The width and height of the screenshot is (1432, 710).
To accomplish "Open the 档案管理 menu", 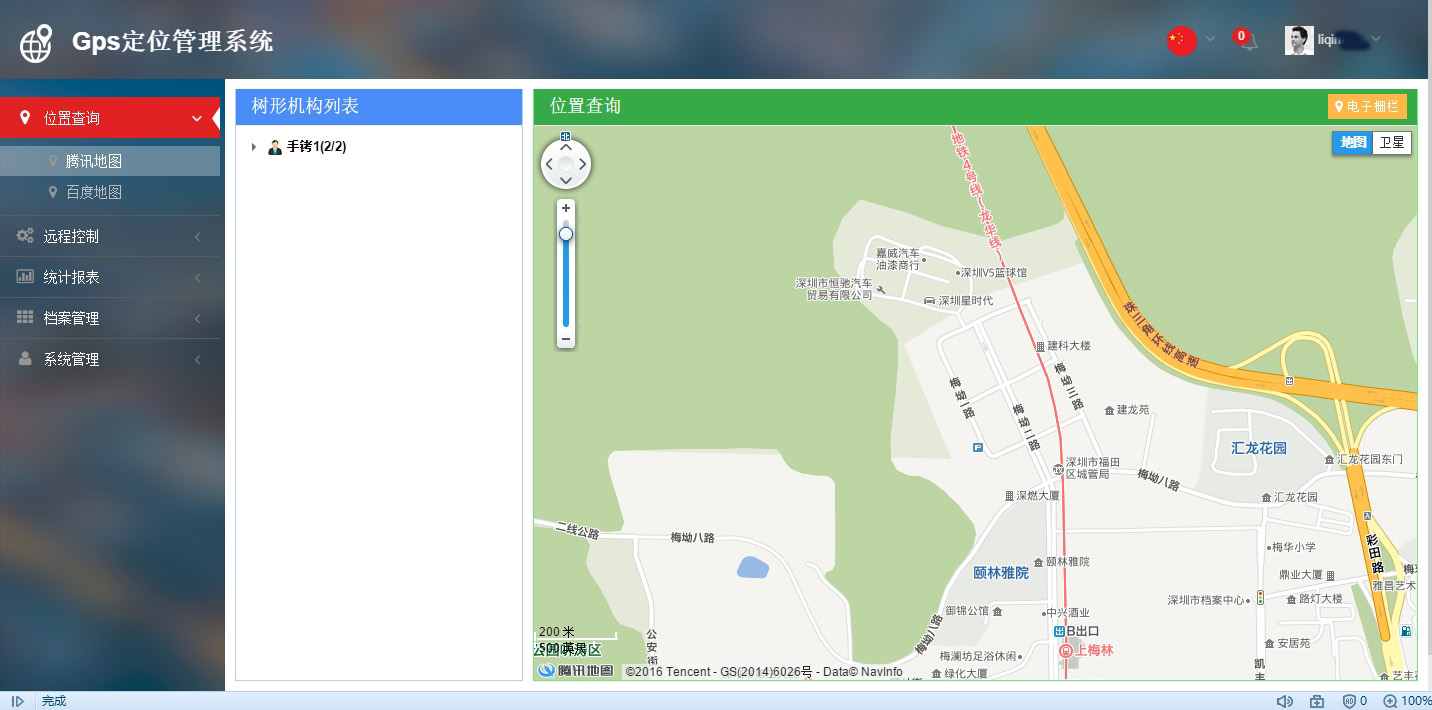I will [x=110, y=318].
